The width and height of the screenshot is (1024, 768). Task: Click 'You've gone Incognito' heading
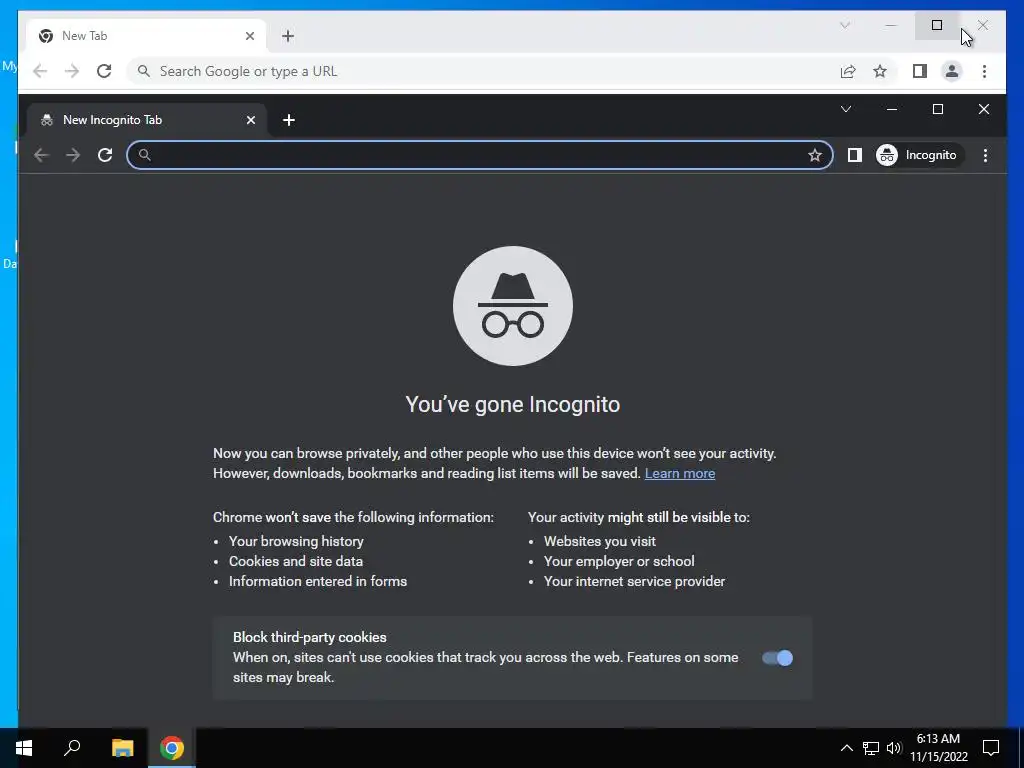pyautogui.click(x=513, y=404)
